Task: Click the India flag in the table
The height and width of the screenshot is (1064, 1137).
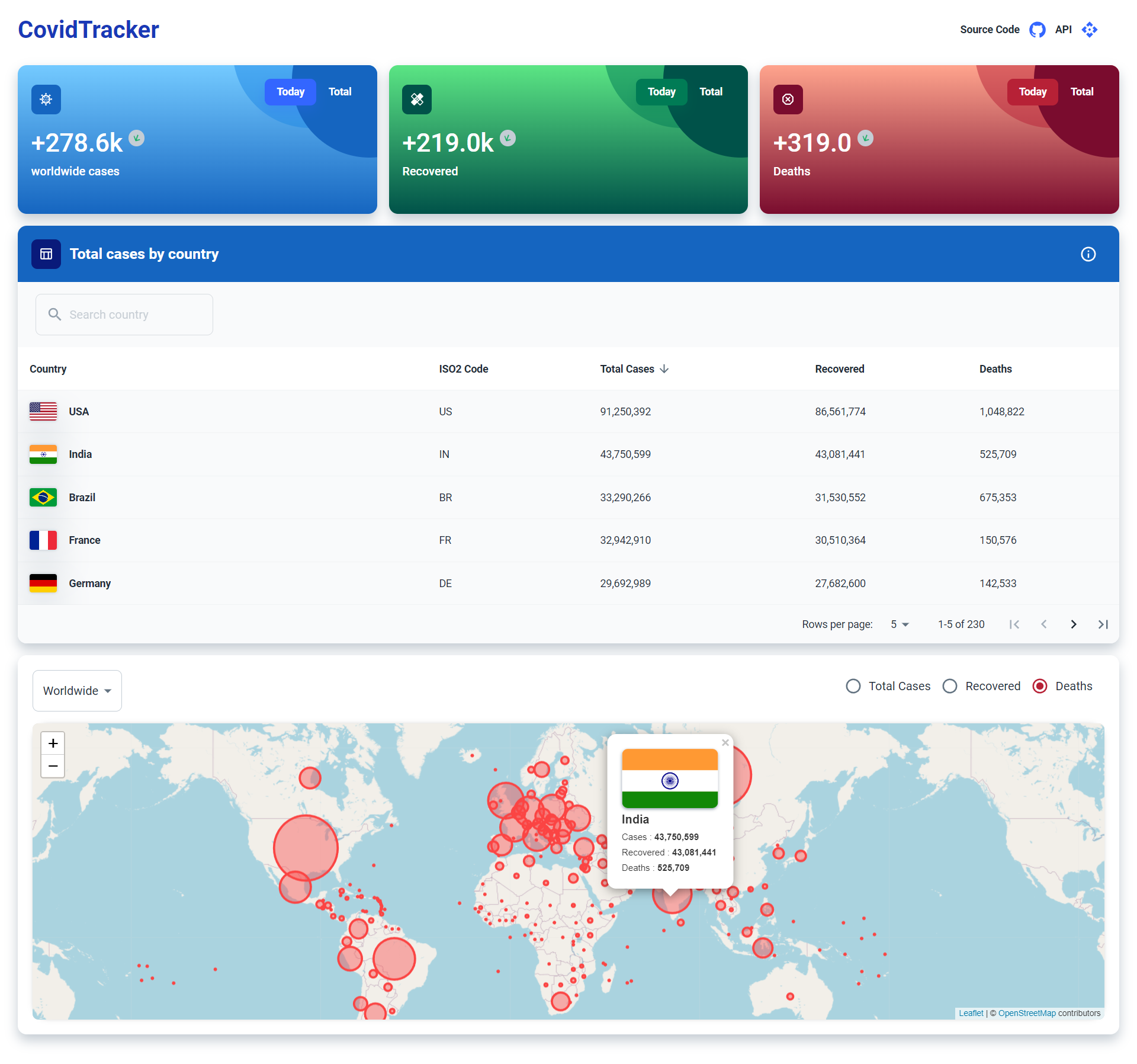Action: pos(43,454)
